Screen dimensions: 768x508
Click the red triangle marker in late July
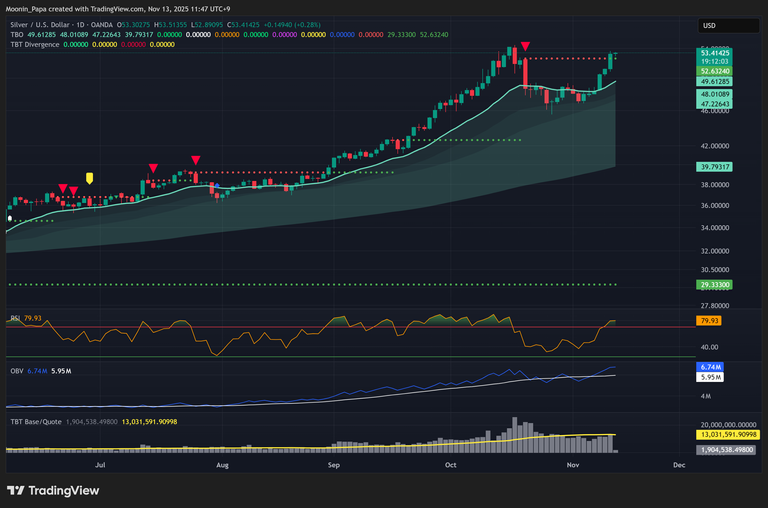click(196, 160)
